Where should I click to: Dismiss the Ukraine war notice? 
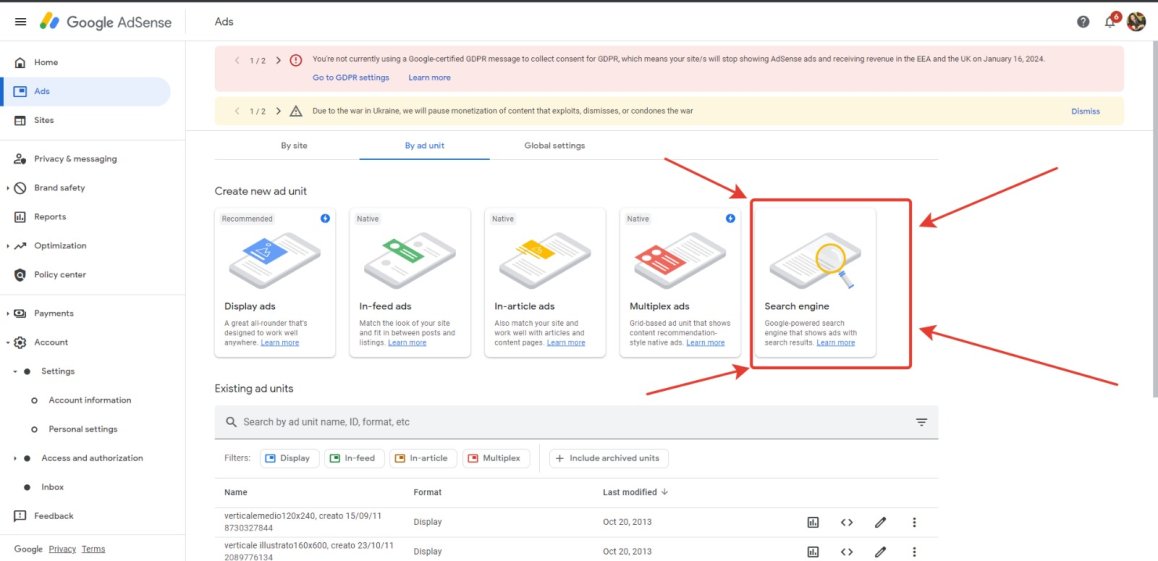click(1086, 111)
